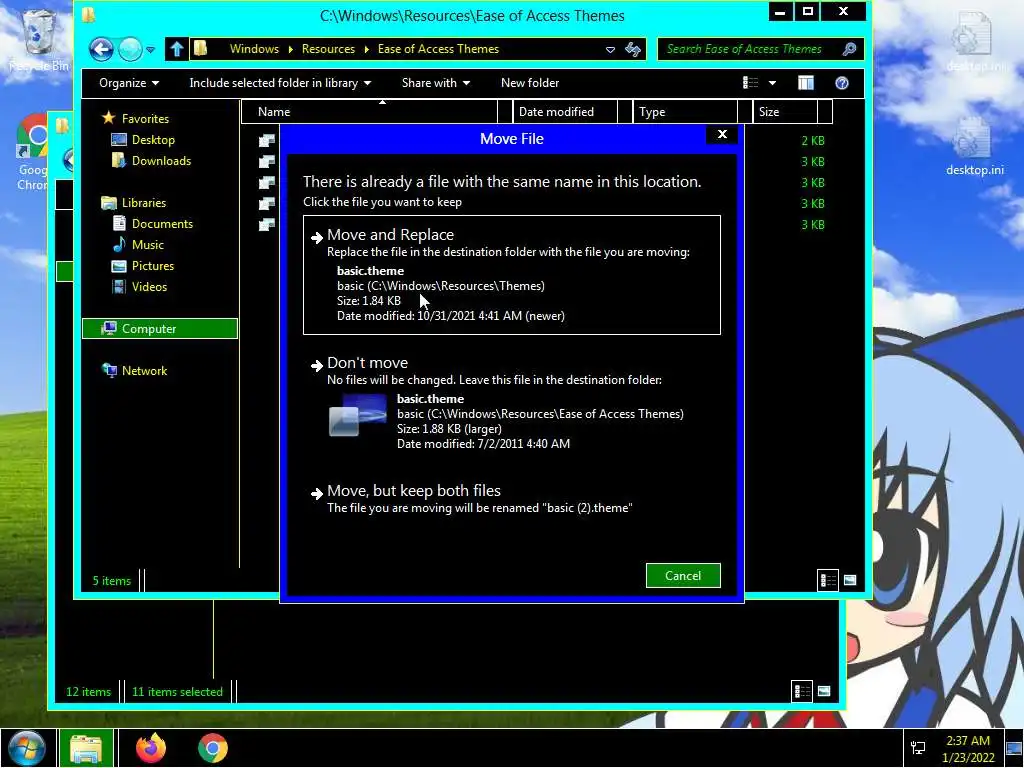Toggle the preview pane icon

(x=806, y=83)
